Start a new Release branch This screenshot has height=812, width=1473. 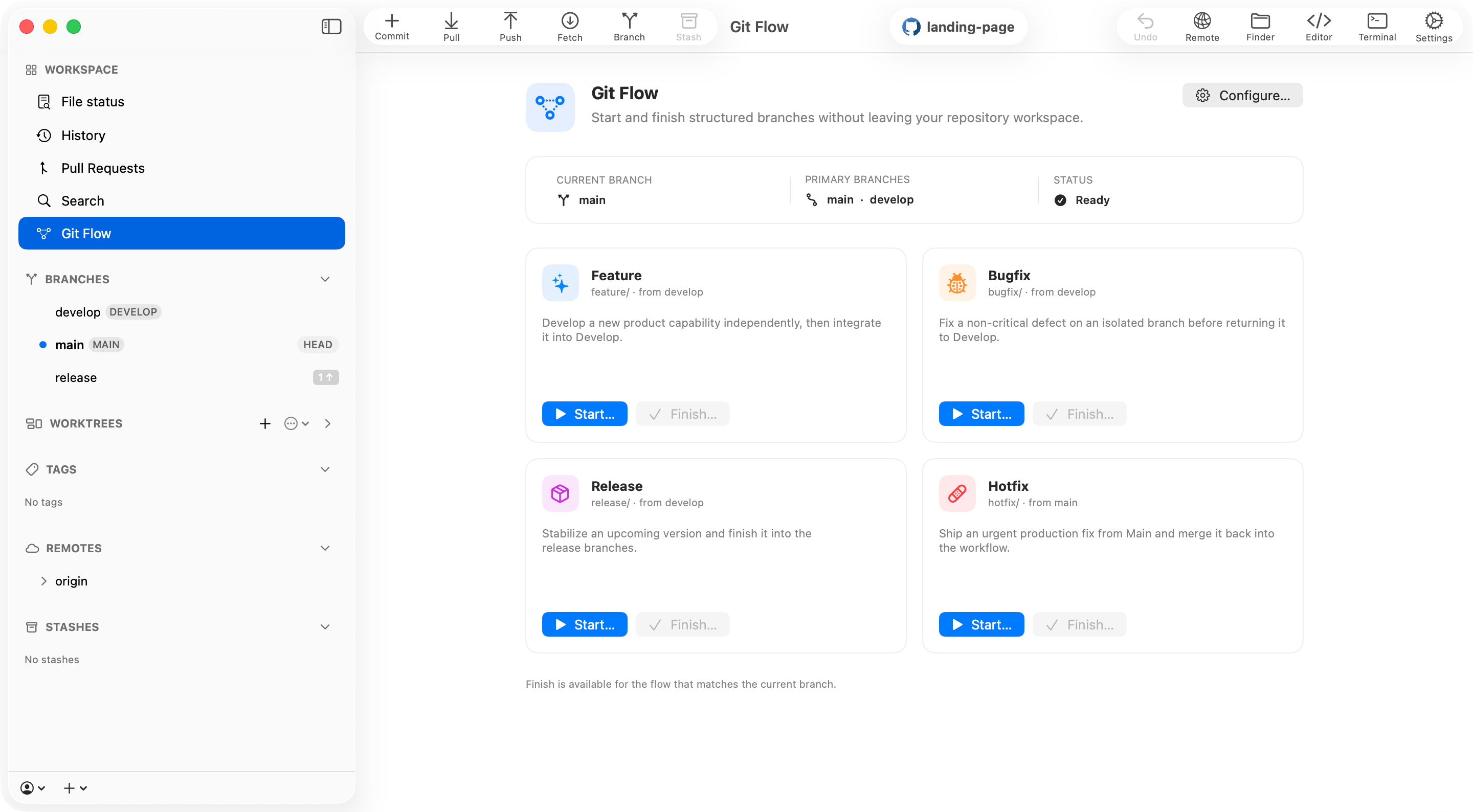point(585,624)
